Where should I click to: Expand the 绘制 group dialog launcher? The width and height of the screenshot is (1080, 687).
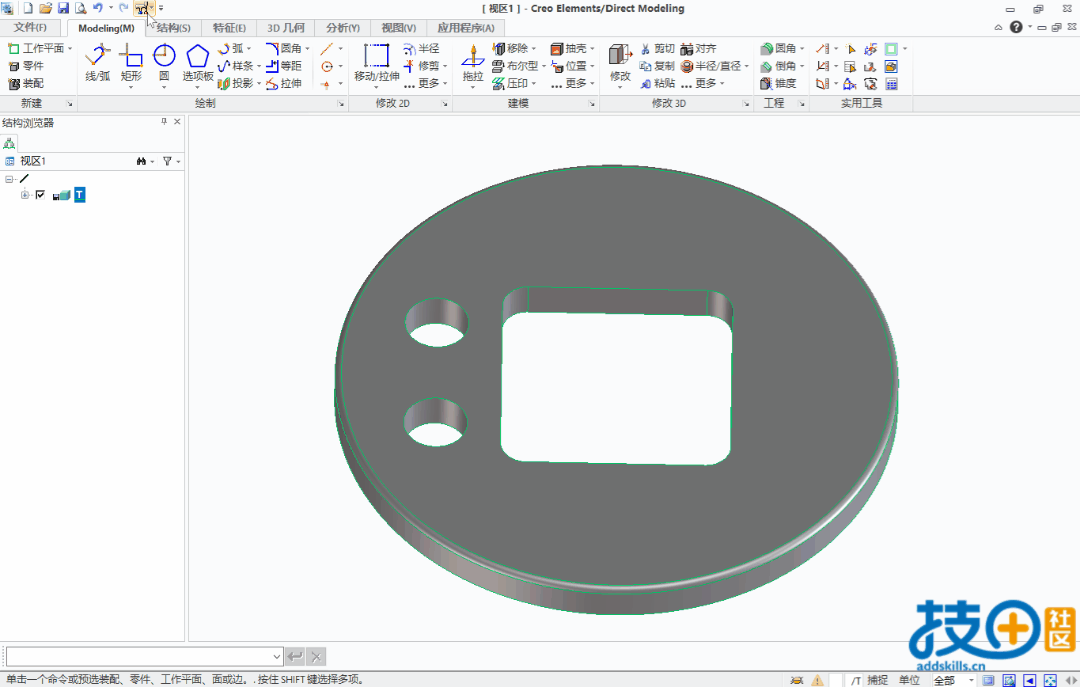pos(340,103)
